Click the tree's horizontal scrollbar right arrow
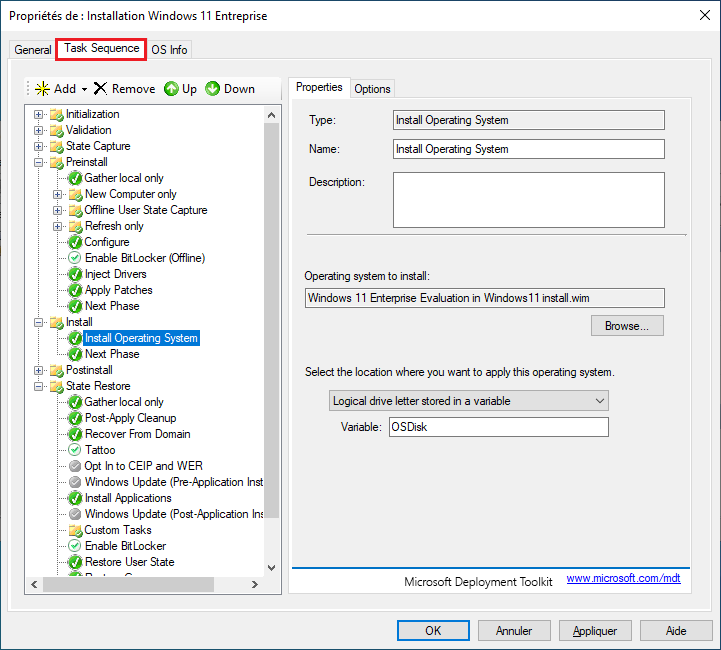The height and width of the screenshot is (650, 721). click(258, 585)
